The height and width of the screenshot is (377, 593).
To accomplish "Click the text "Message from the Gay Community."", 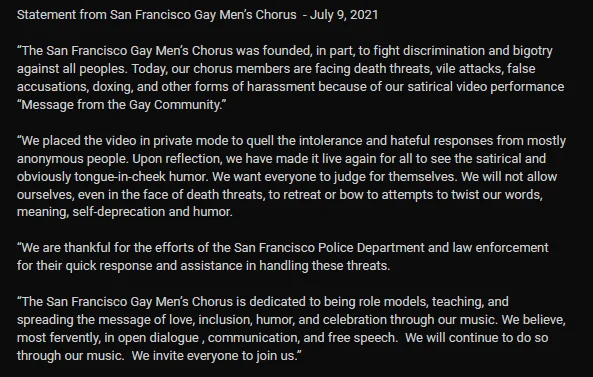I will 121,105.
